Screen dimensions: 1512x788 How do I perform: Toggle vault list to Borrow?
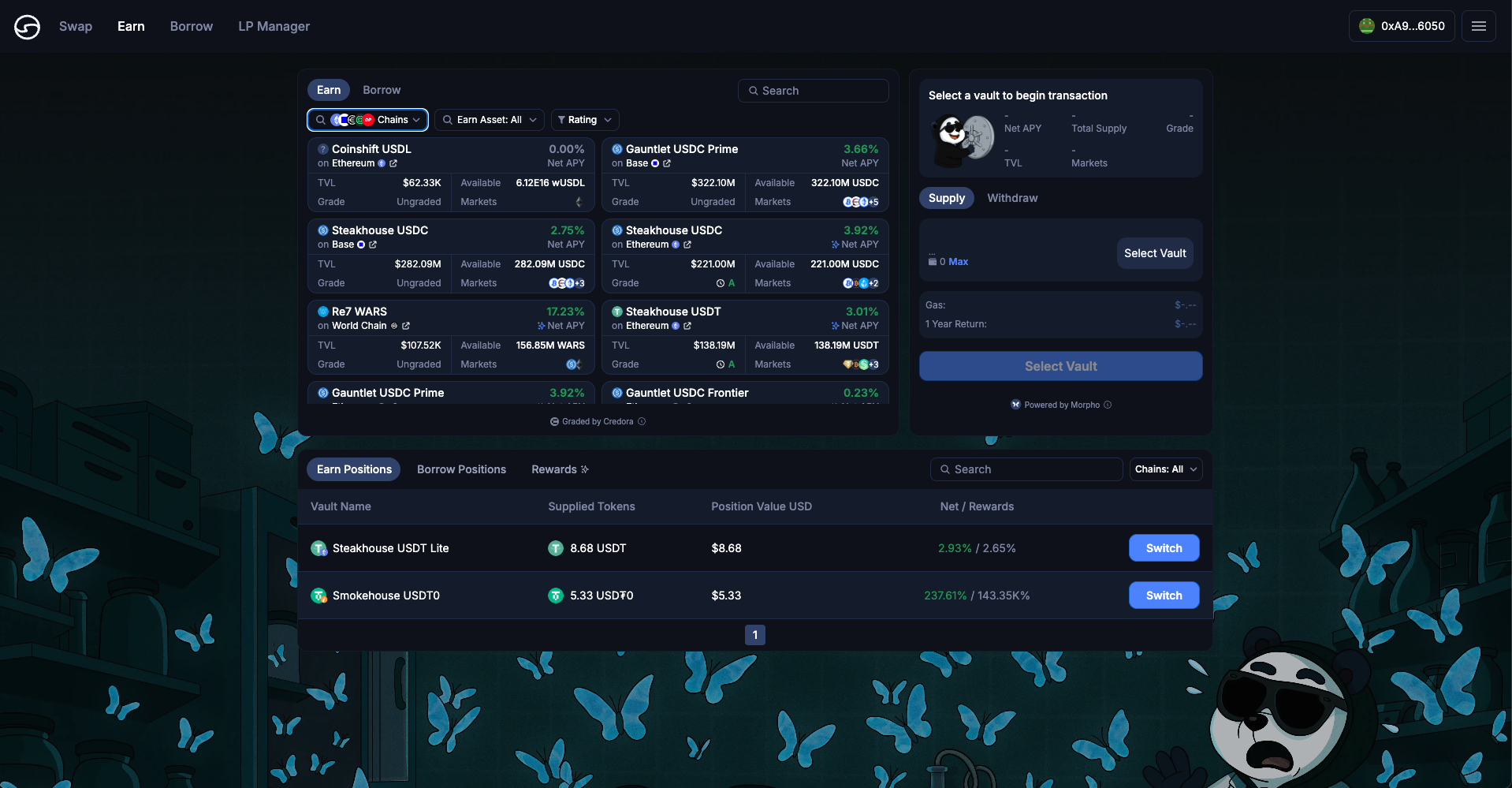pos(382,90)
